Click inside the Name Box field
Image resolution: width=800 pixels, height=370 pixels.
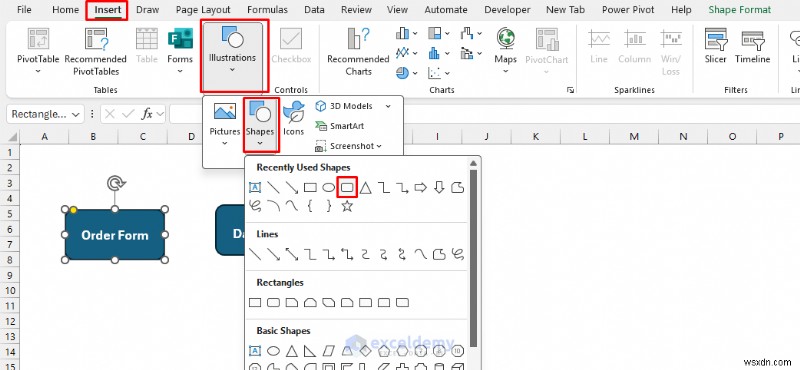tap(39, 114)
